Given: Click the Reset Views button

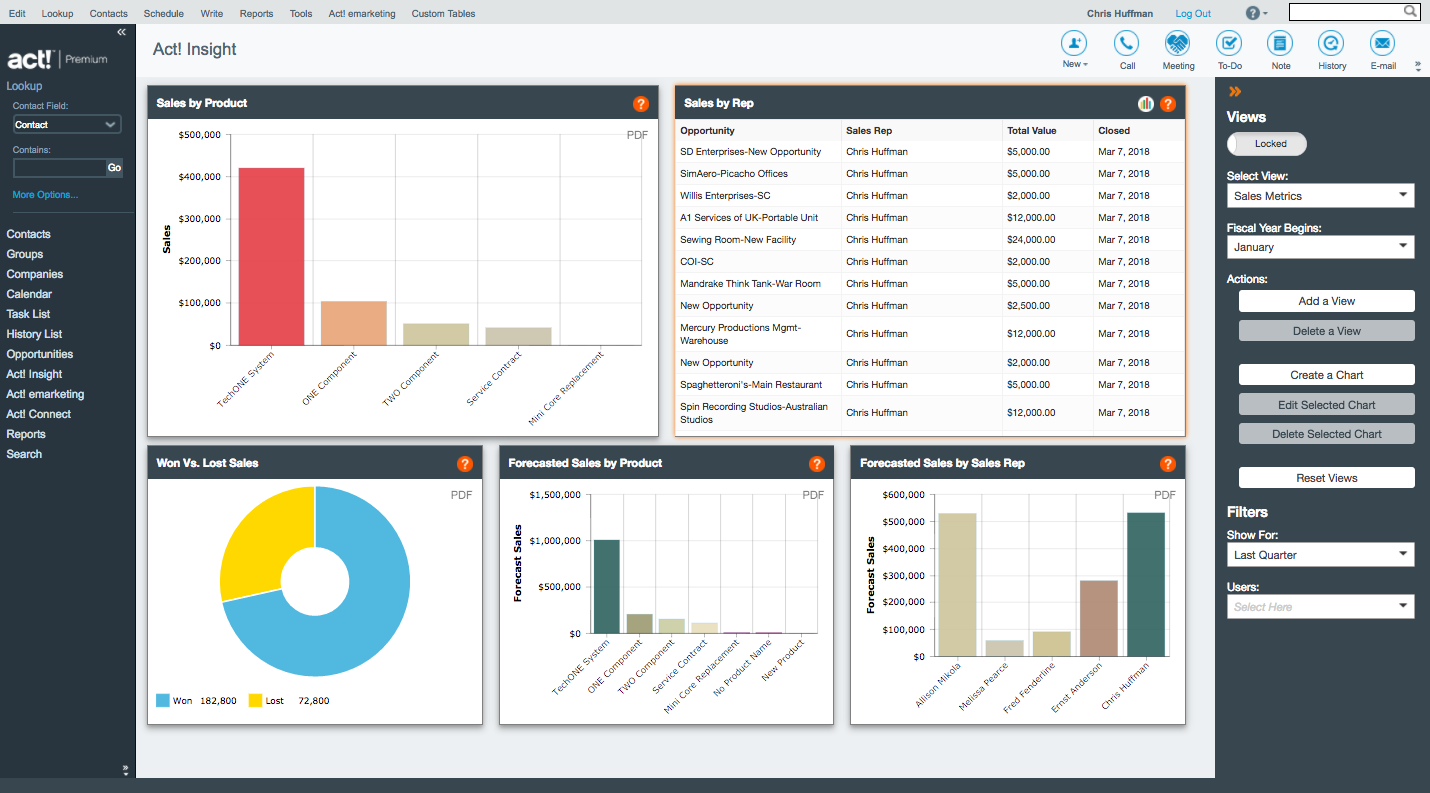Looking at the screenshot, I should (x=1327, y=478).
